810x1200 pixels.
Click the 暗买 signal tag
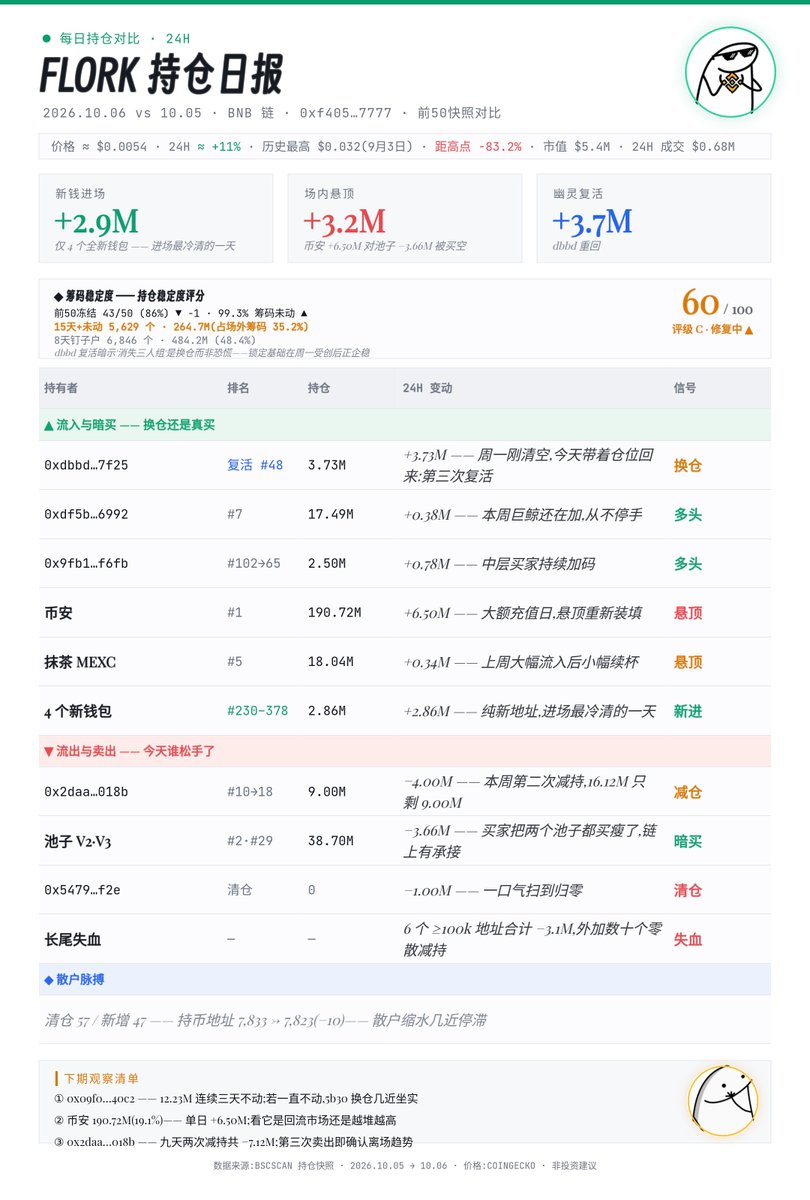click(x=688, y=841)
